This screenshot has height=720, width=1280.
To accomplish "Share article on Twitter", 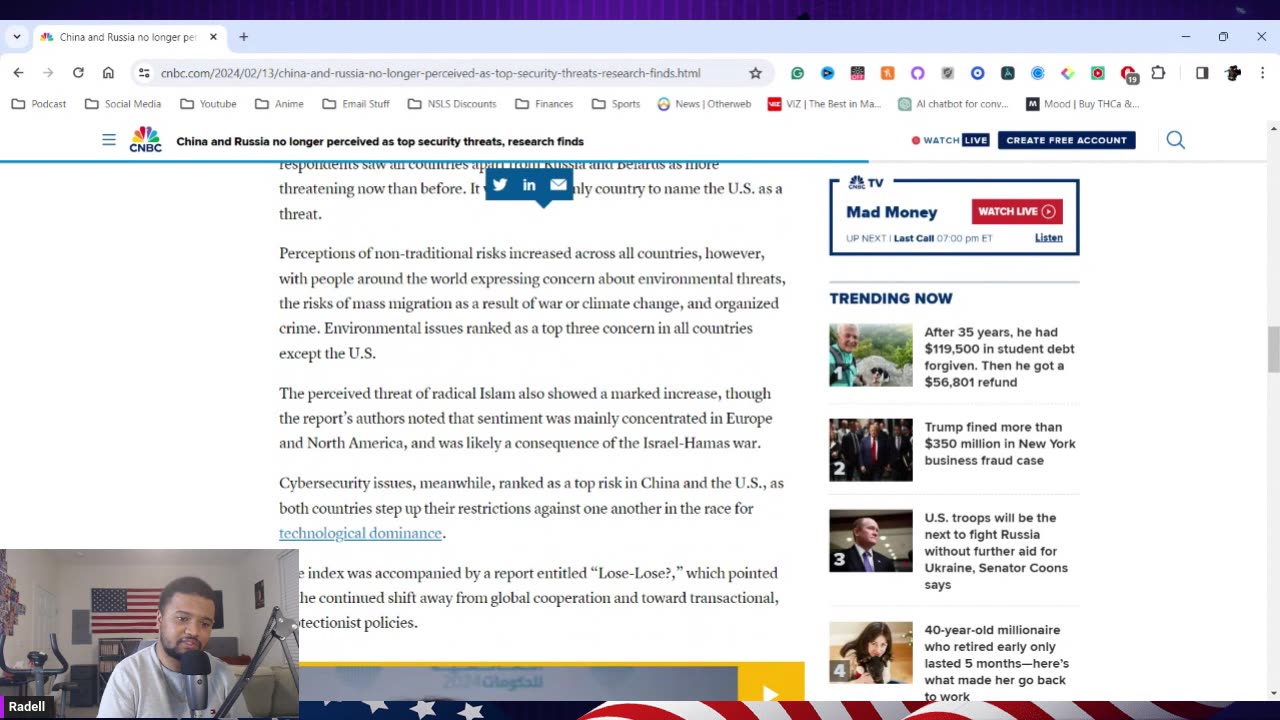I will click(x=500, y=184).
